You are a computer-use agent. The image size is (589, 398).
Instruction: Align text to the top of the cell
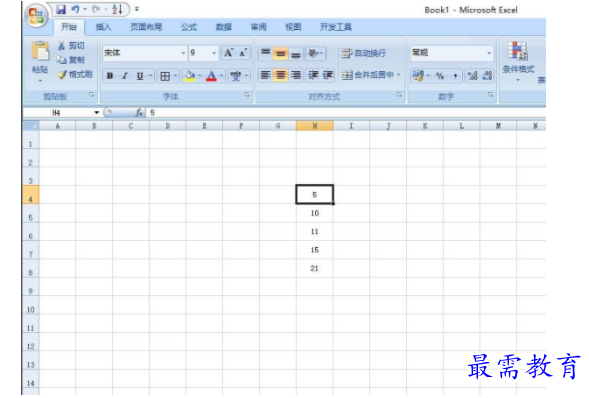tap(266, 53)
